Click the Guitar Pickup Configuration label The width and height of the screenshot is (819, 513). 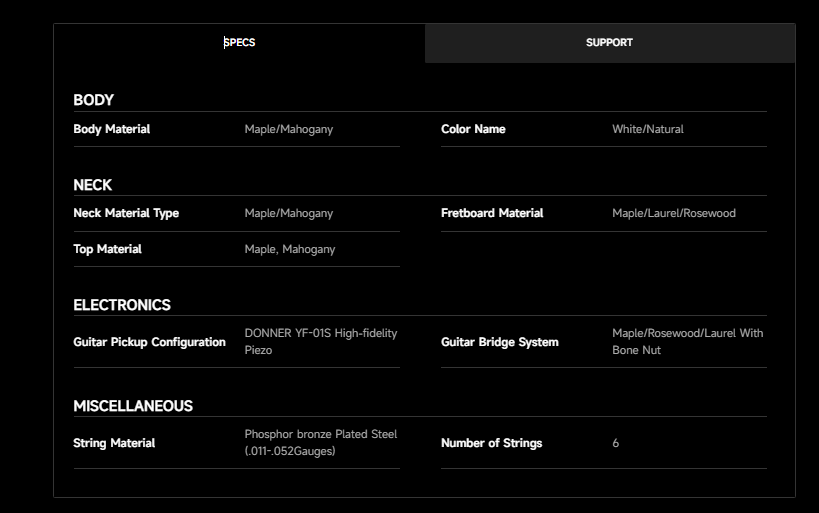pos(149,342)
